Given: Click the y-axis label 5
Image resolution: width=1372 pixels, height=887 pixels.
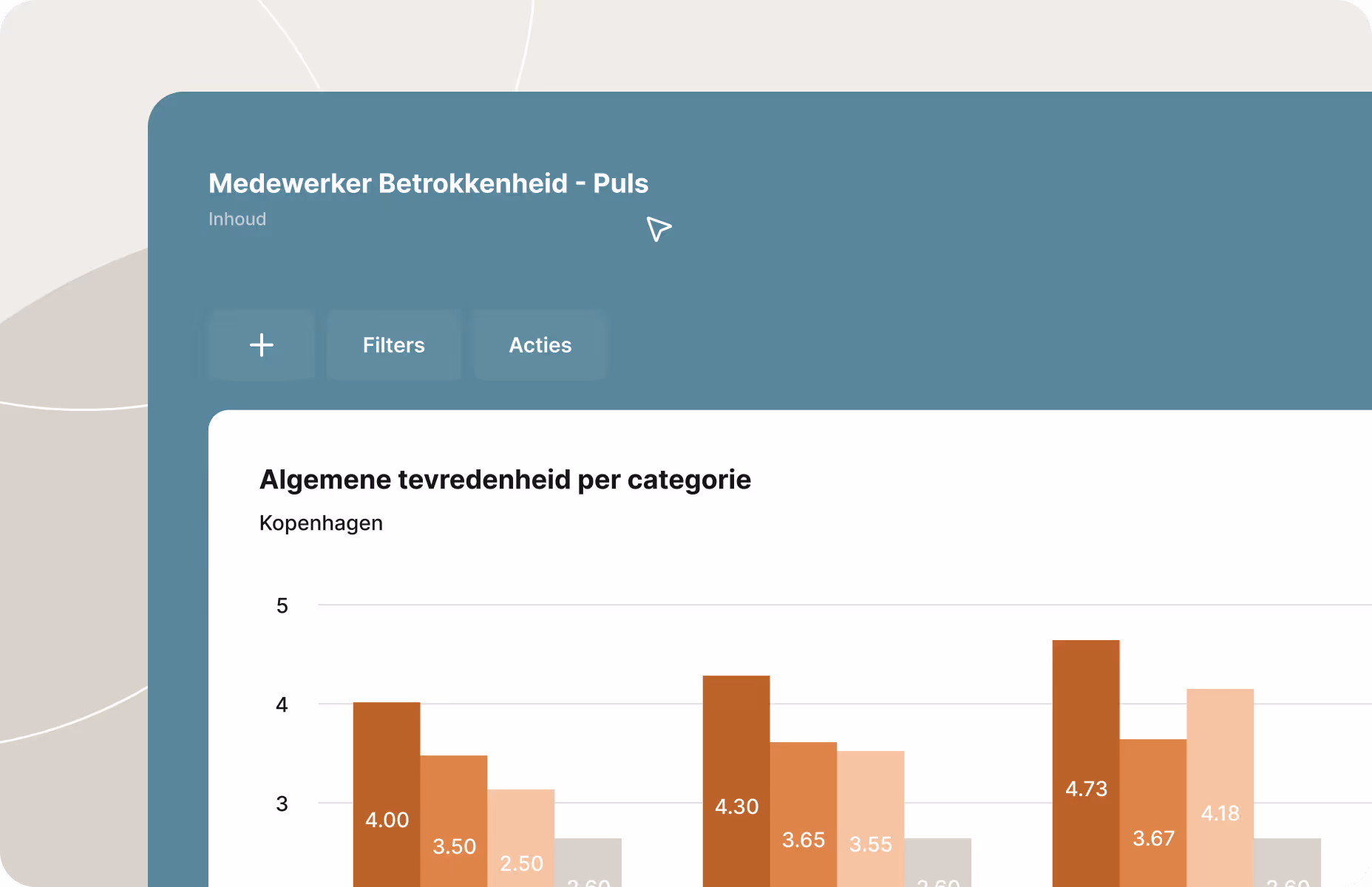Looking at the screenshot, I should pyautogui.click(x=282, y=606).
